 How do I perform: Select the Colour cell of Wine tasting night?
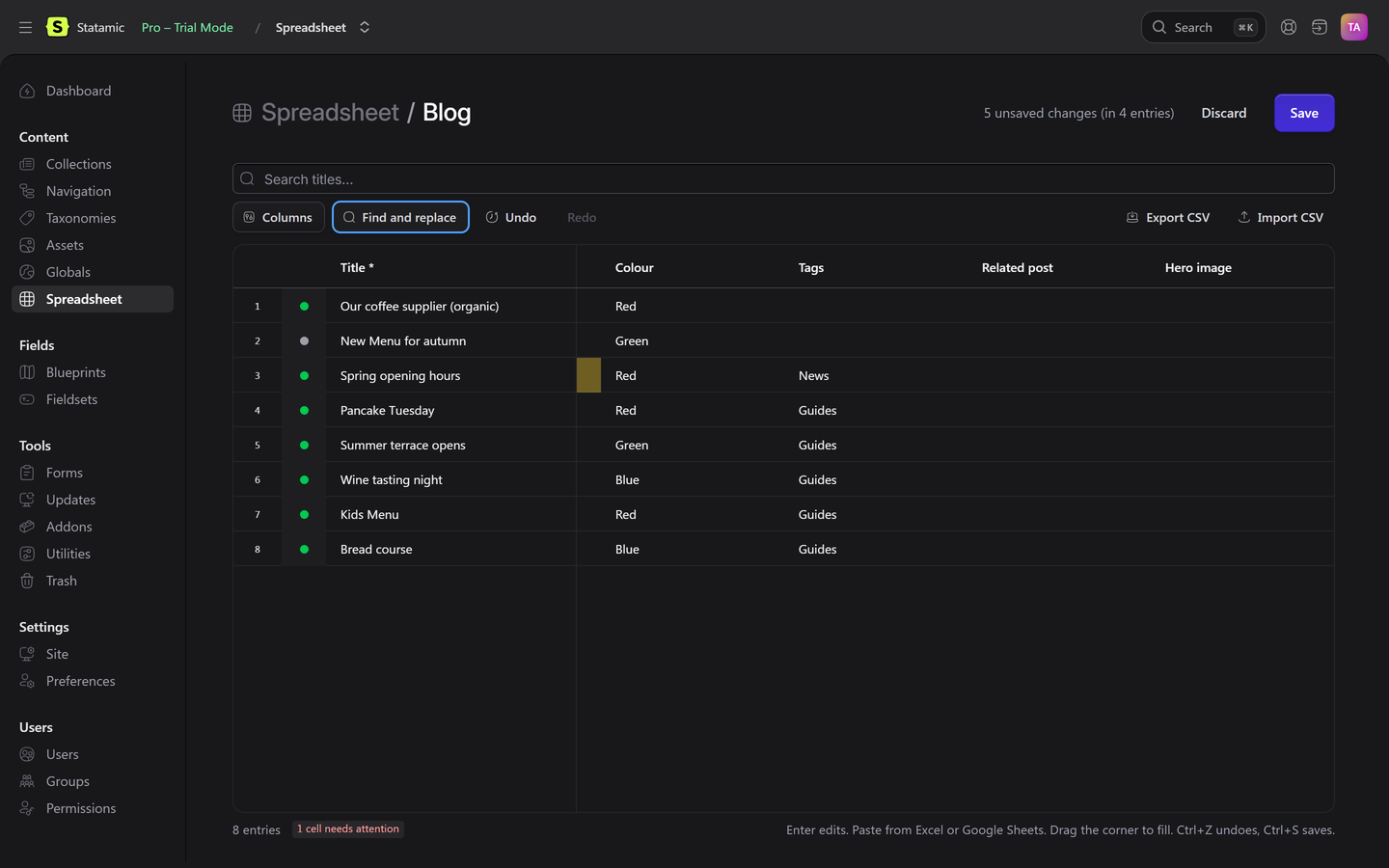[692, 479]
